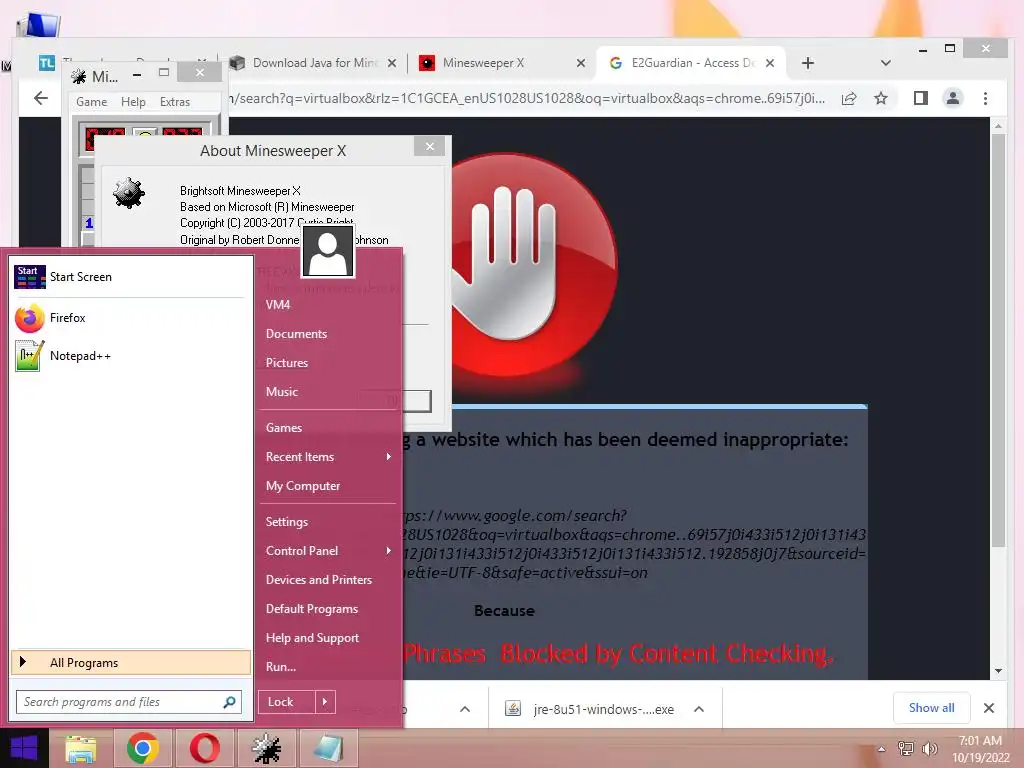Open Default Programs
The image size is (1024, 768).
pos(312,609)
